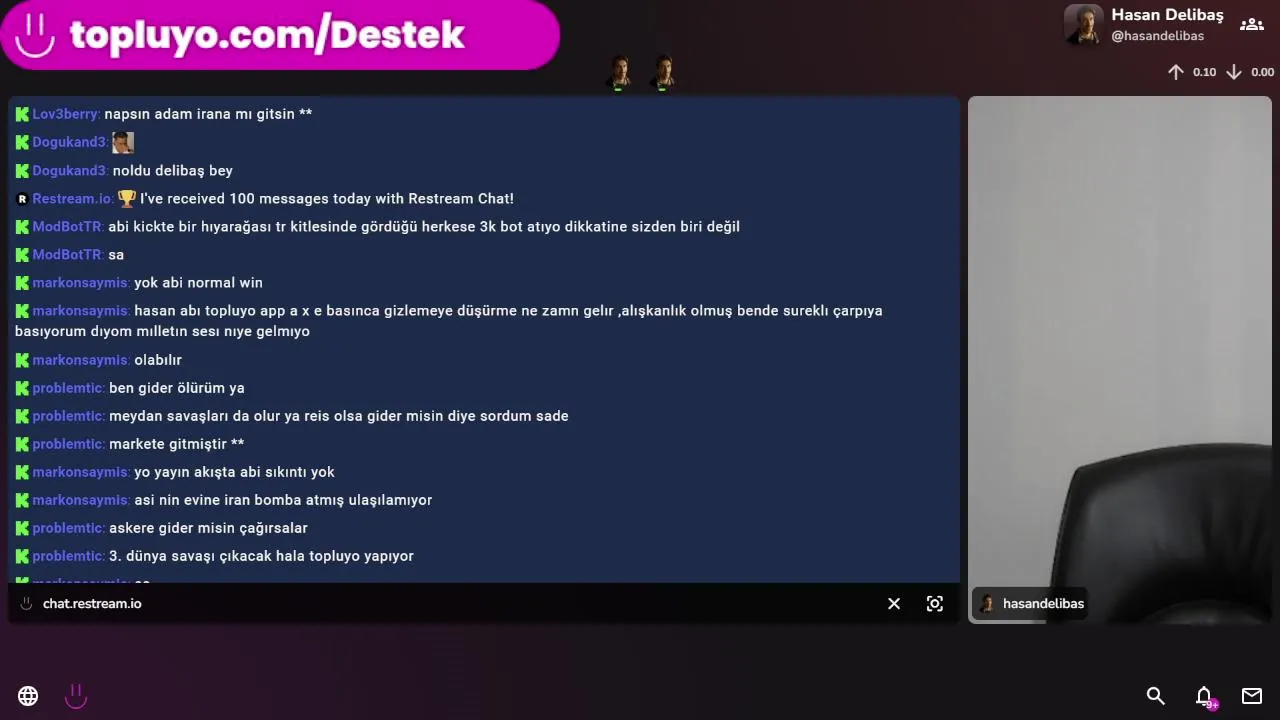Viewport: 1280px width, 720px height.
Task: Open focus view for shared chat
Action: (935, 604)
